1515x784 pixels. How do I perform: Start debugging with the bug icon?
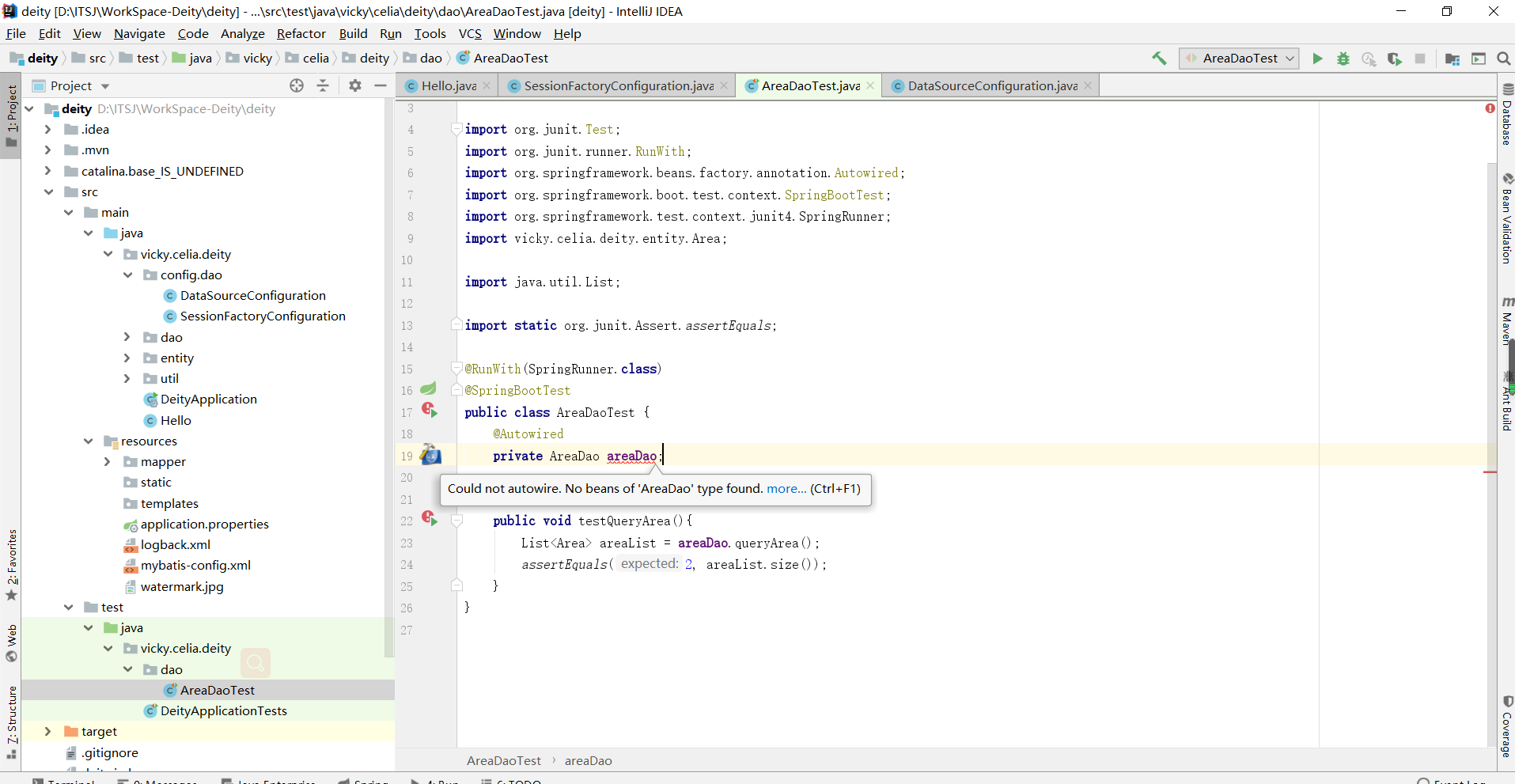[x=1343, y=59]
